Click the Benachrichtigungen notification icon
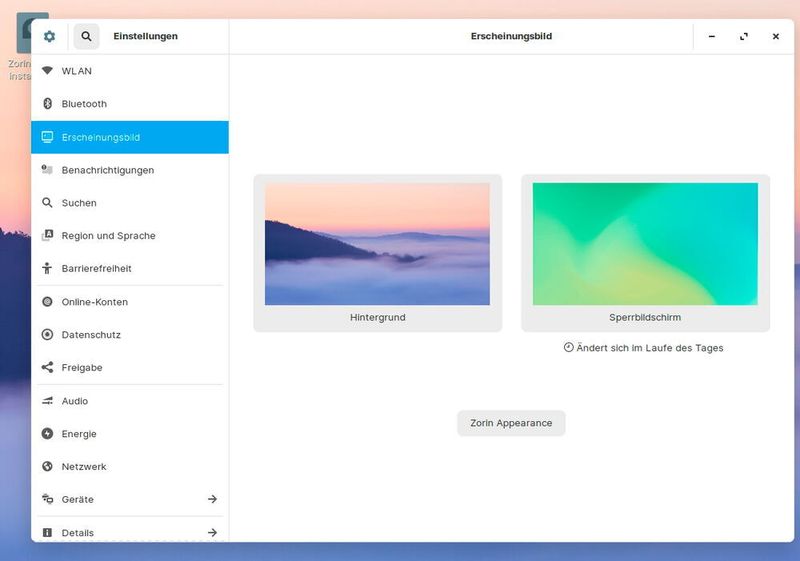This screenshot has height=561, width=800. (x=47, y=170)
